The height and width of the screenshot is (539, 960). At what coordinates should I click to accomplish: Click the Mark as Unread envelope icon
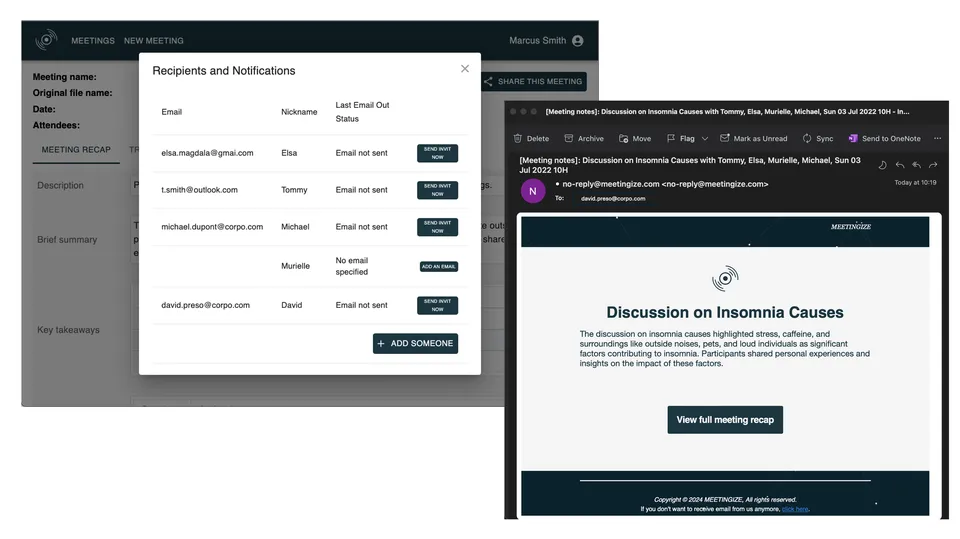(x=725, y=138)
